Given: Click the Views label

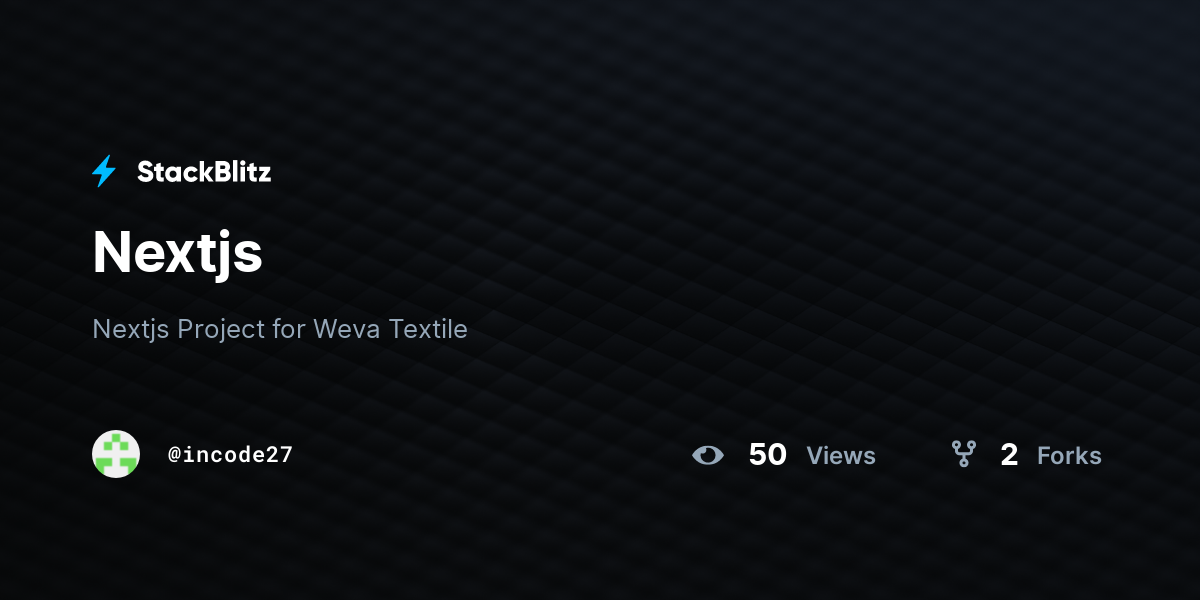Looking at the screenshot, I should [841, 456].
